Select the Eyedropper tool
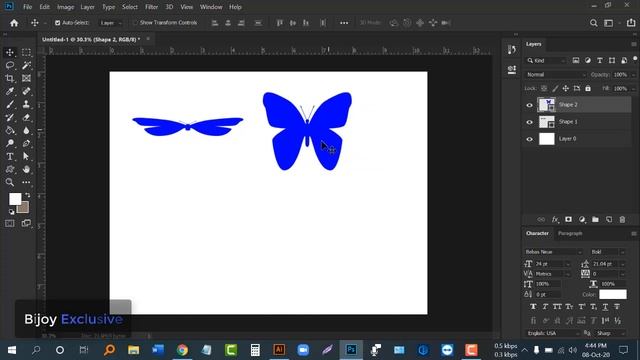Viewport: 640px width, 360px height. pyautogui.click(x=10, y=91)
